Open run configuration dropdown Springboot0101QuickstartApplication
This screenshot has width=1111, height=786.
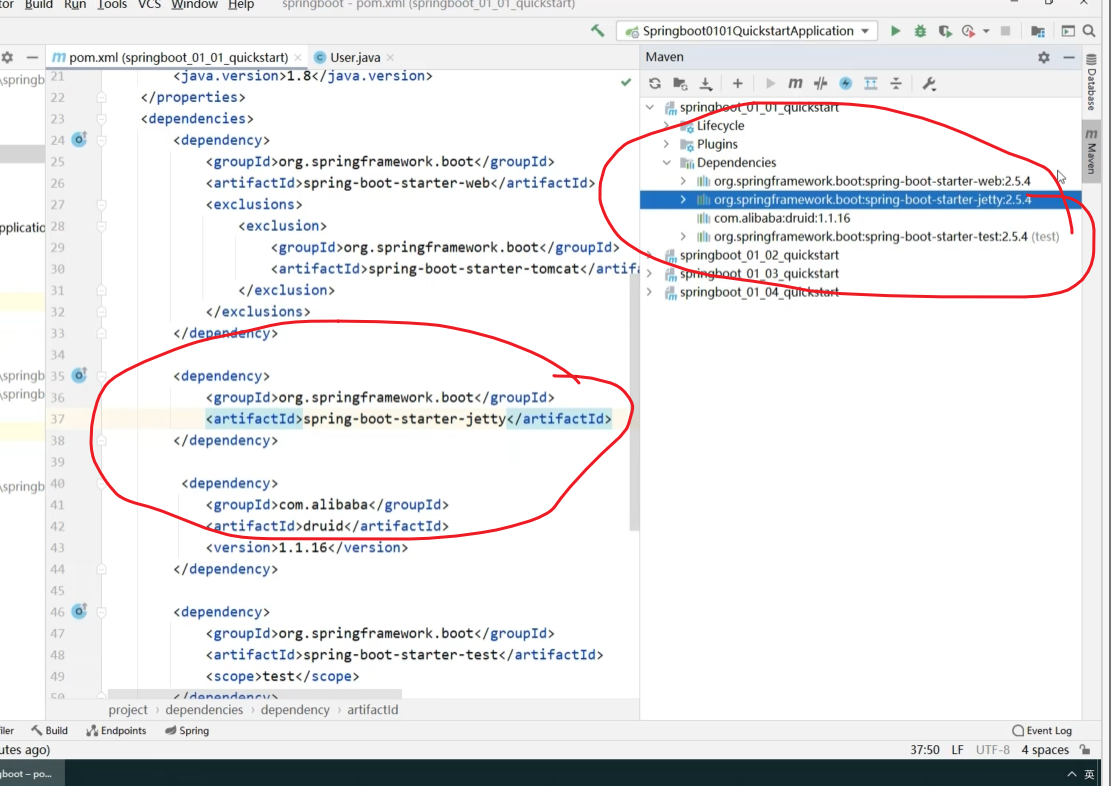pos(748,30)
